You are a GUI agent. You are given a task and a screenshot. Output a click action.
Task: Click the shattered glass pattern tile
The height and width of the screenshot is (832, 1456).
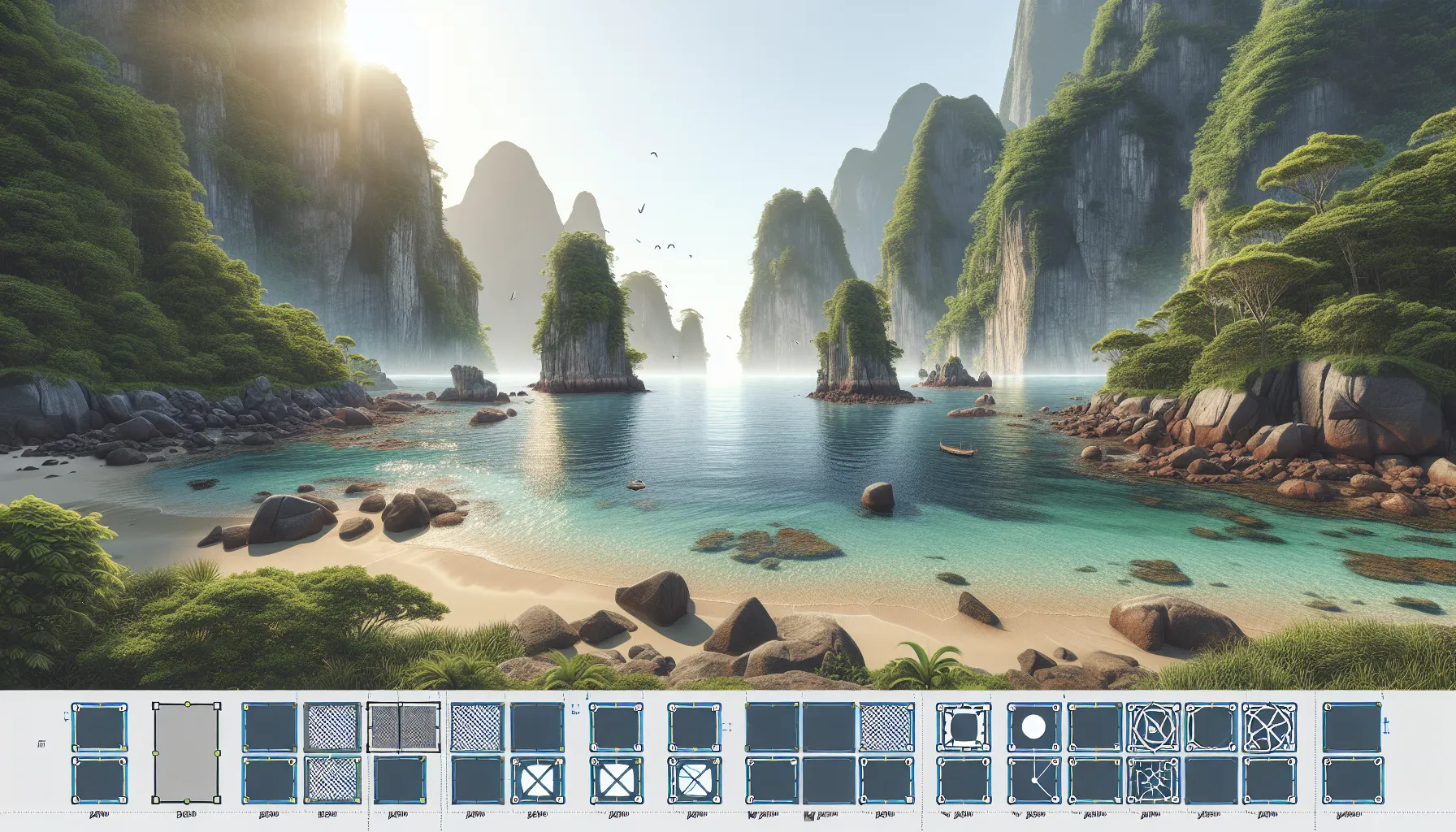click(x=1153, y=781)
